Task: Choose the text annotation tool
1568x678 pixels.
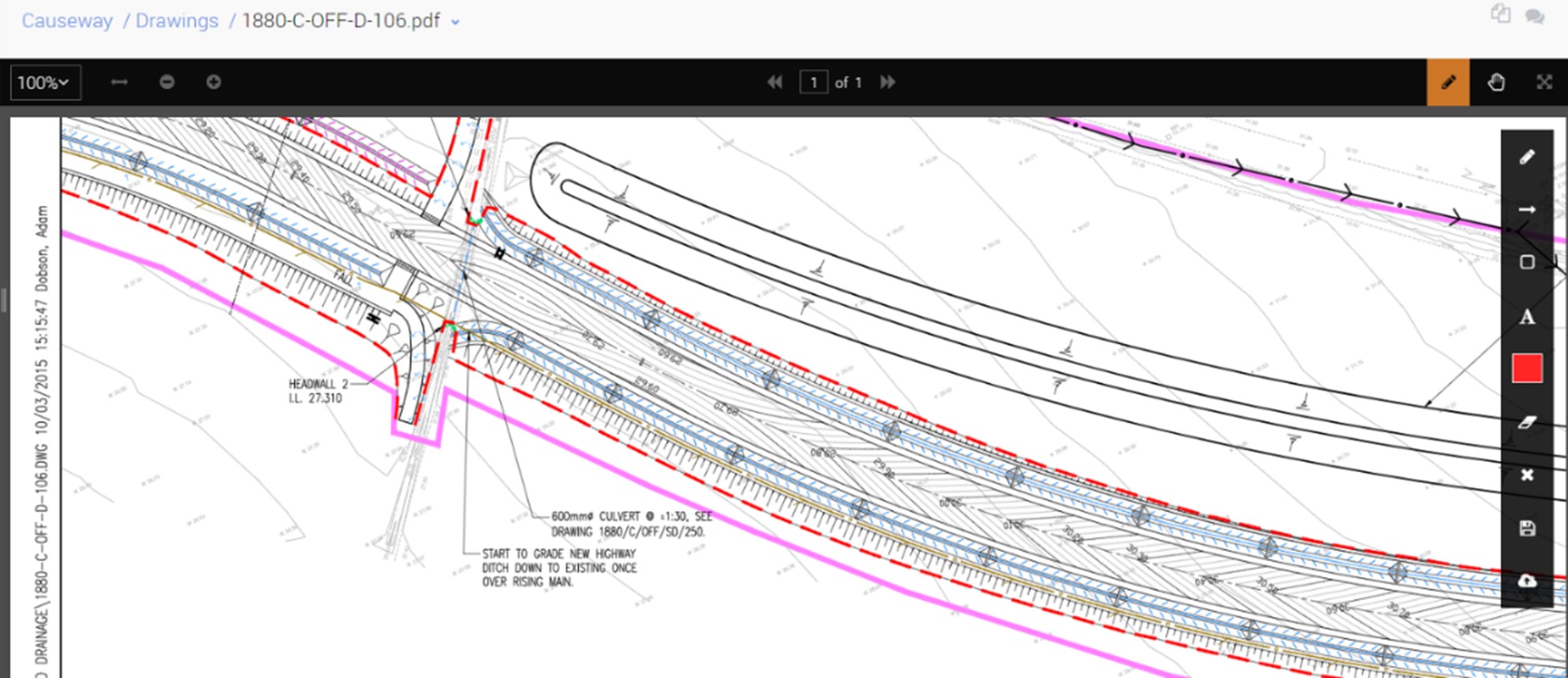Action: 1527,317
